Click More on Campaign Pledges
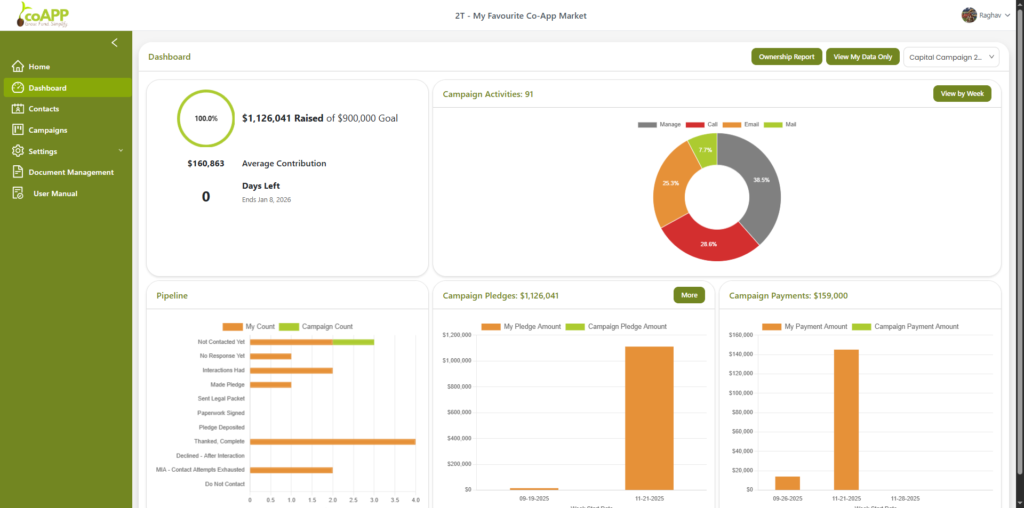This screenshot has width=1024, height=508. [x=689, y=295]
